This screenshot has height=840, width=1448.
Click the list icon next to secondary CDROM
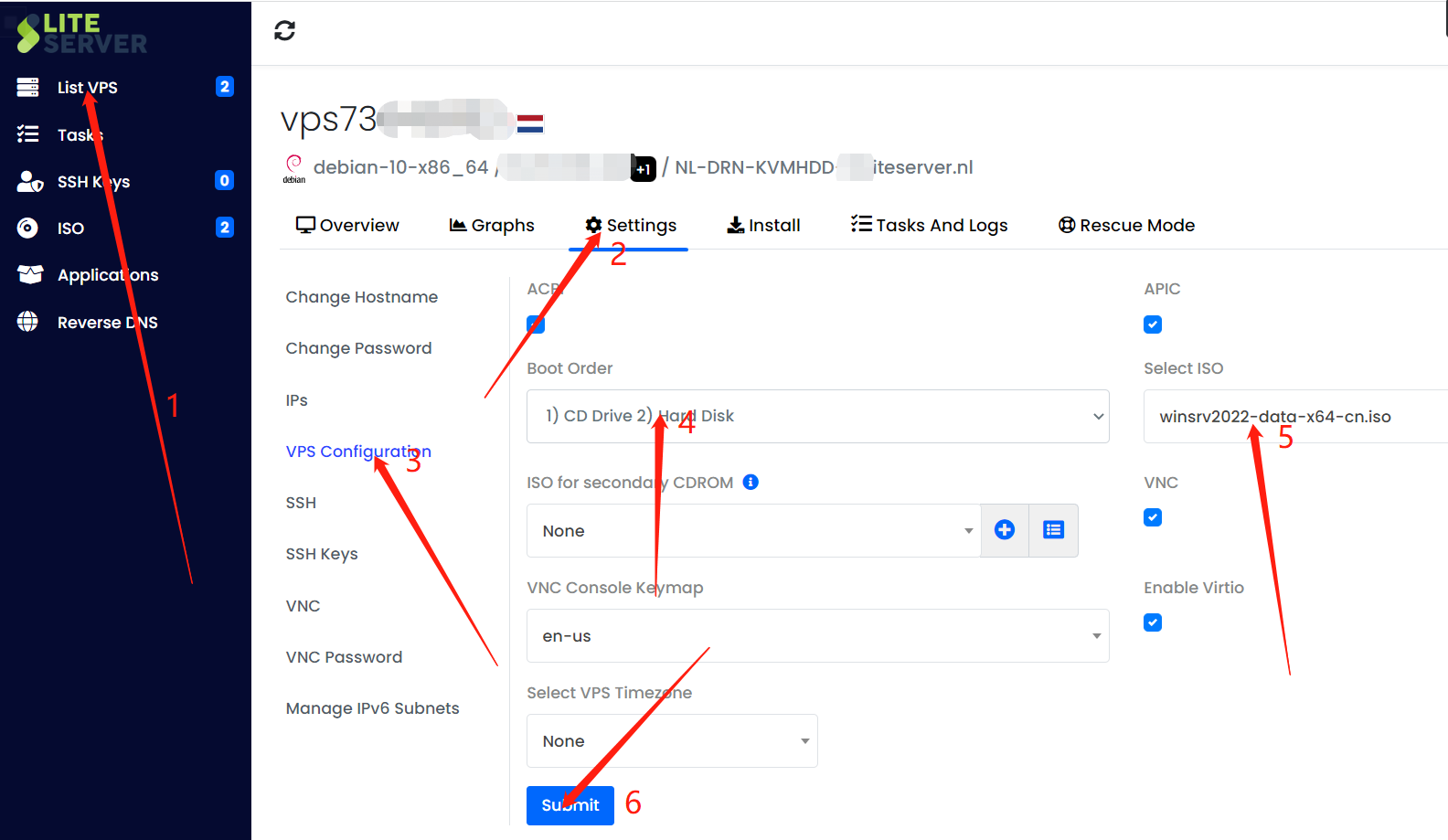pos(1053,530)
